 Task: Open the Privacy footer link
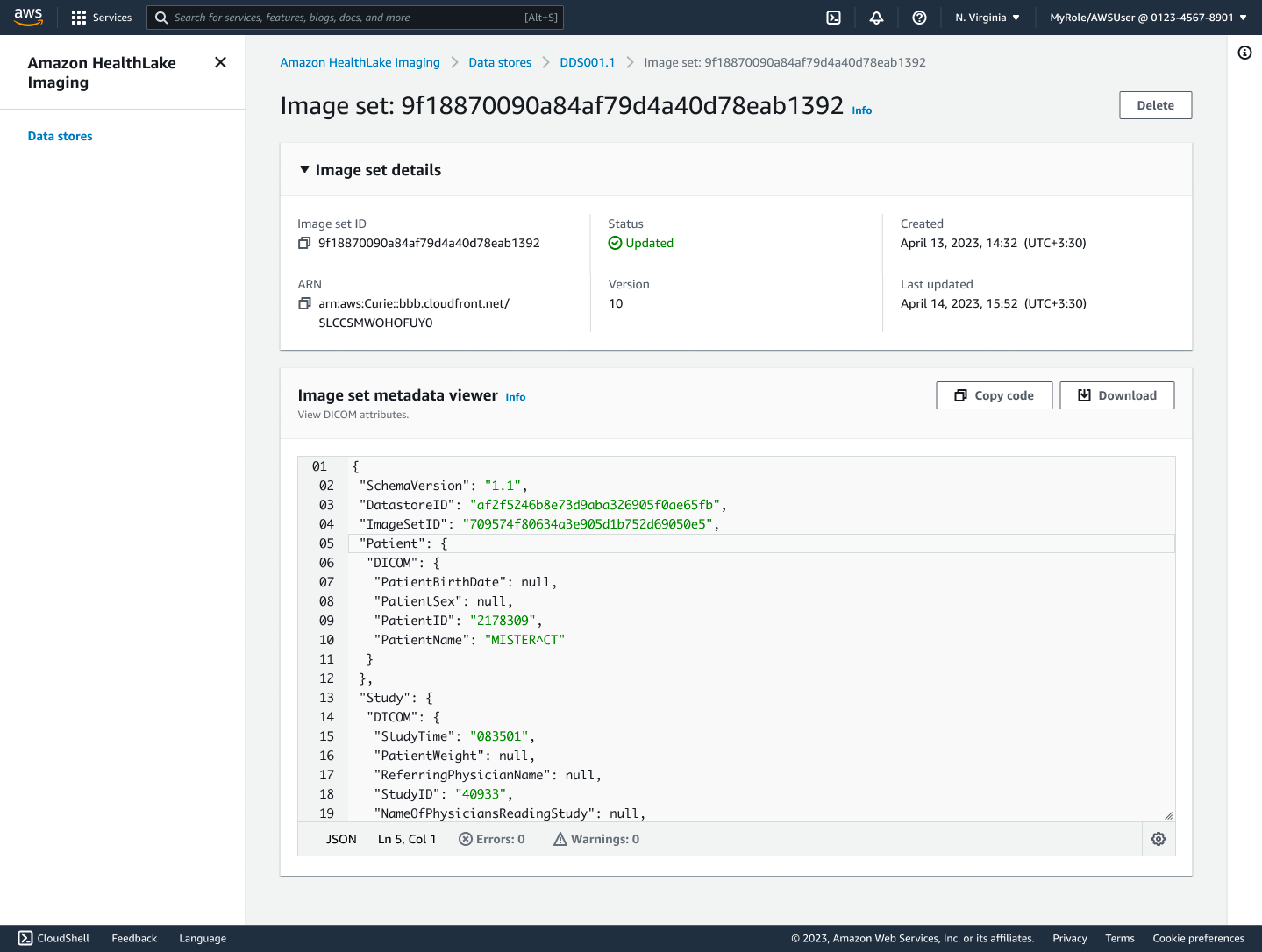click(1069, 938)
